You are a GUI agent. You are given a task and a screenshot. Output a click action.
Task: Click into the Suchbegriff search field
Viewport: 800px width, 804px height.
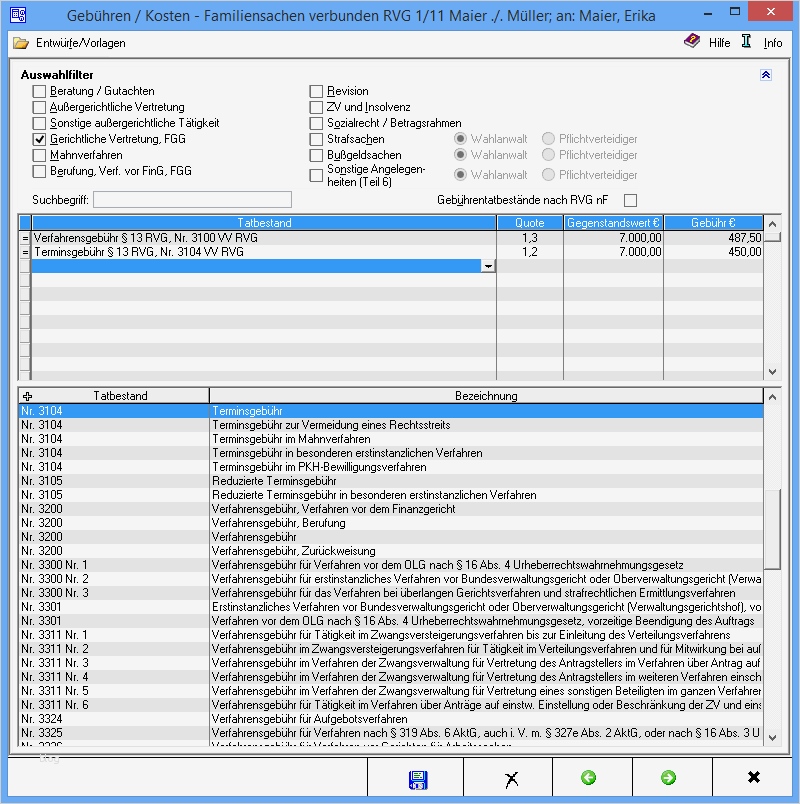(x=192, y=199)
